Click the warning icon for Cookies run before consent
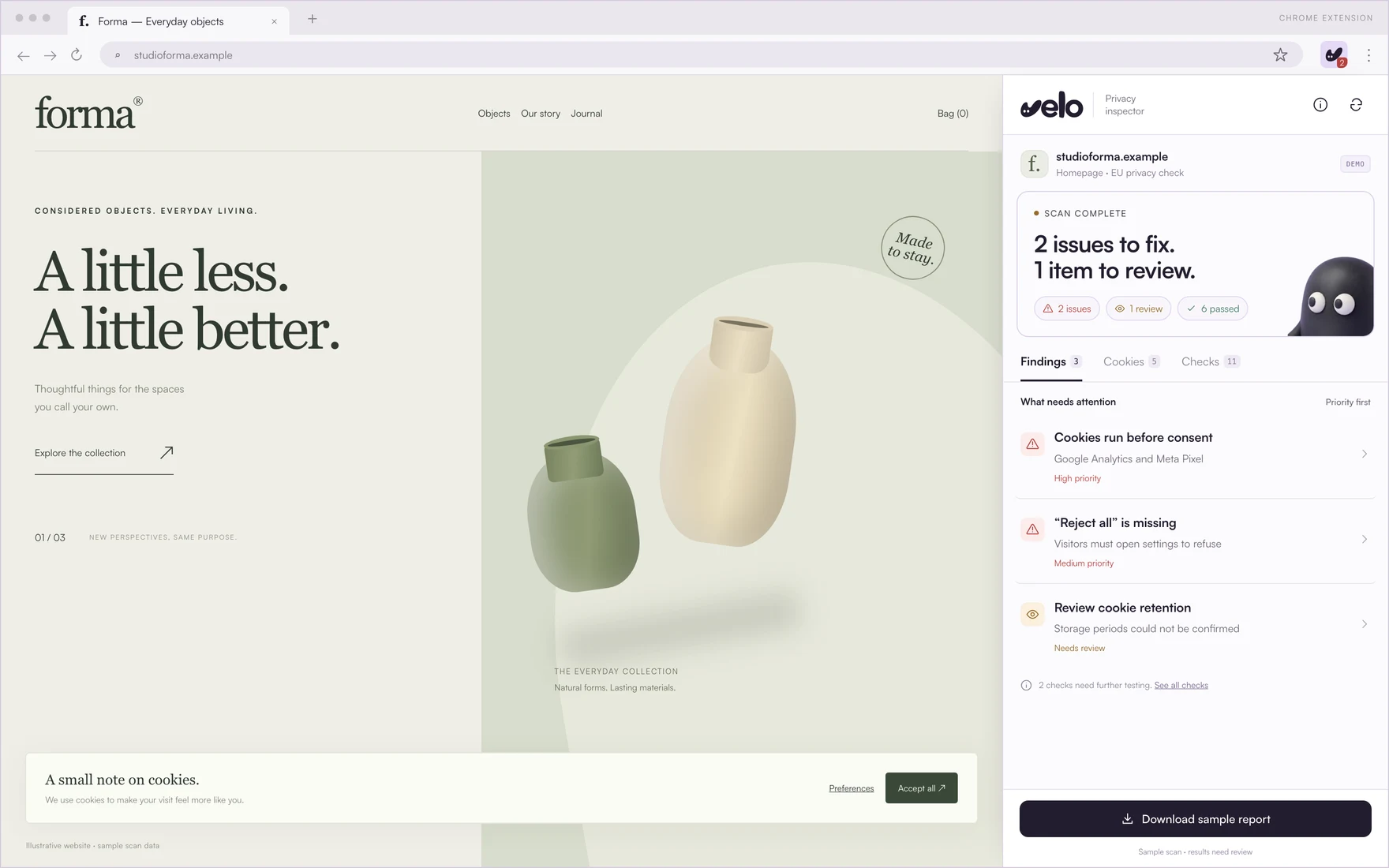Image resolution: width=1389 pixels, height=868 pixels. point(1032,444)
